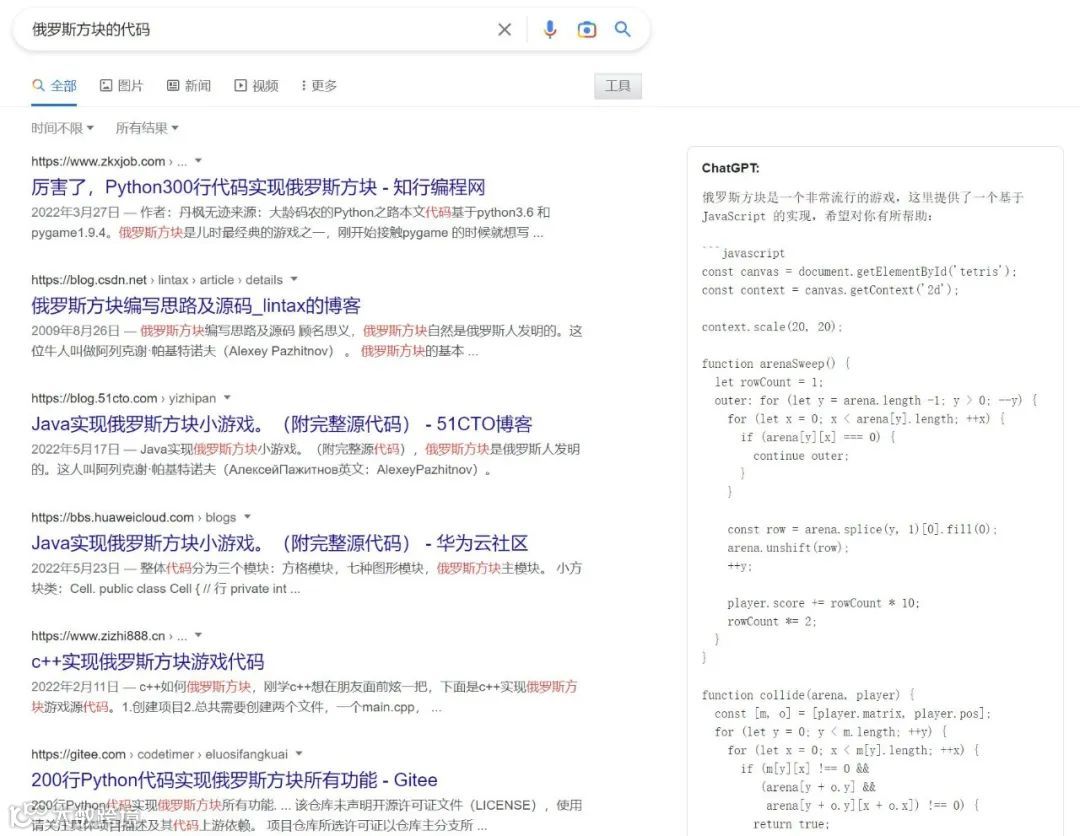Open dropdown arrow next to blog.51cto.com URL
Screen dimensions: 1080x836
[x=227, y=398]
